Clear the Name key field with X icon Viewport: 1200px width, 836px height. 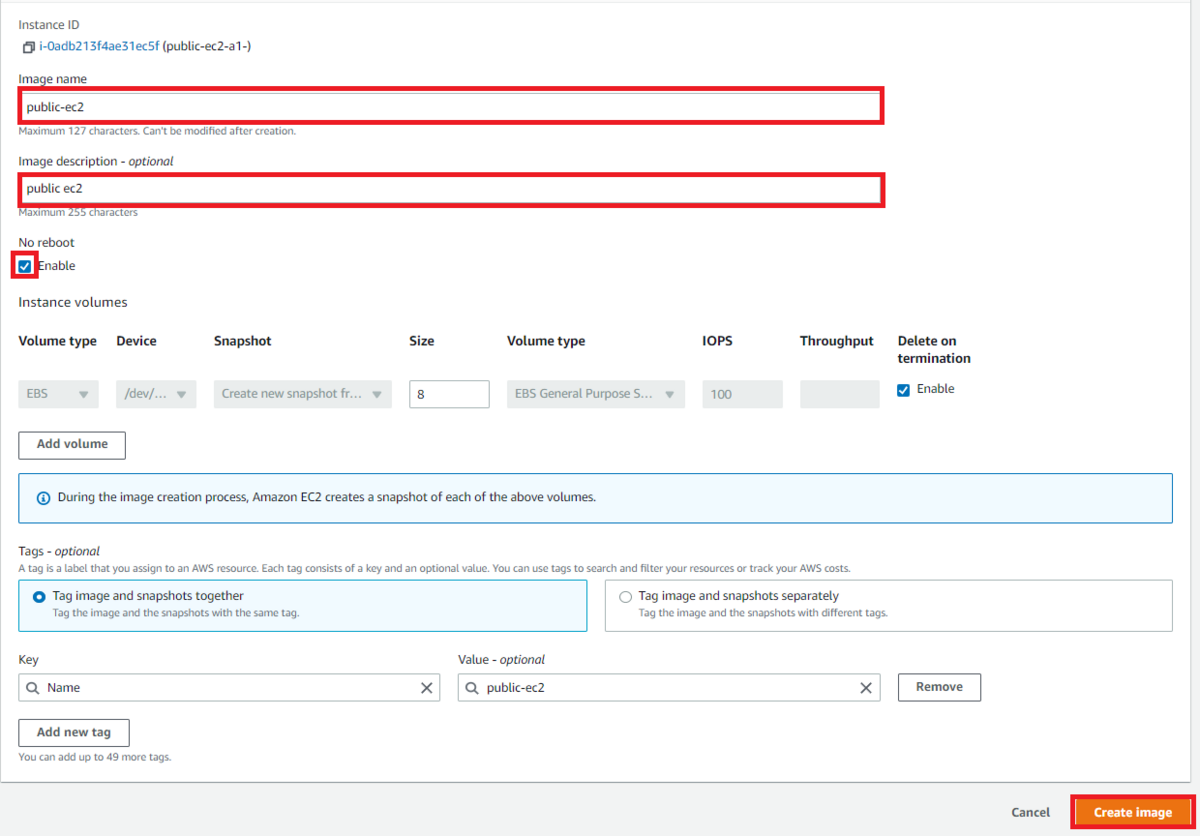pyautogui.click(x=427, y=688)
